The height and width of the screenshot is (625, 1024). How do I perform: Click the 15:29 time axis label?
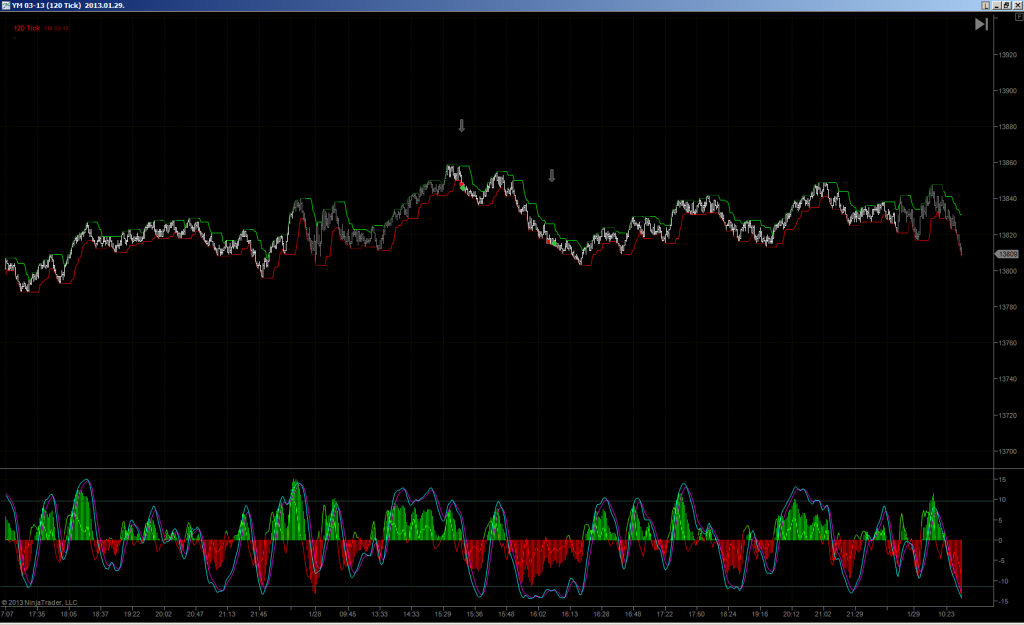tap(443, 614)
